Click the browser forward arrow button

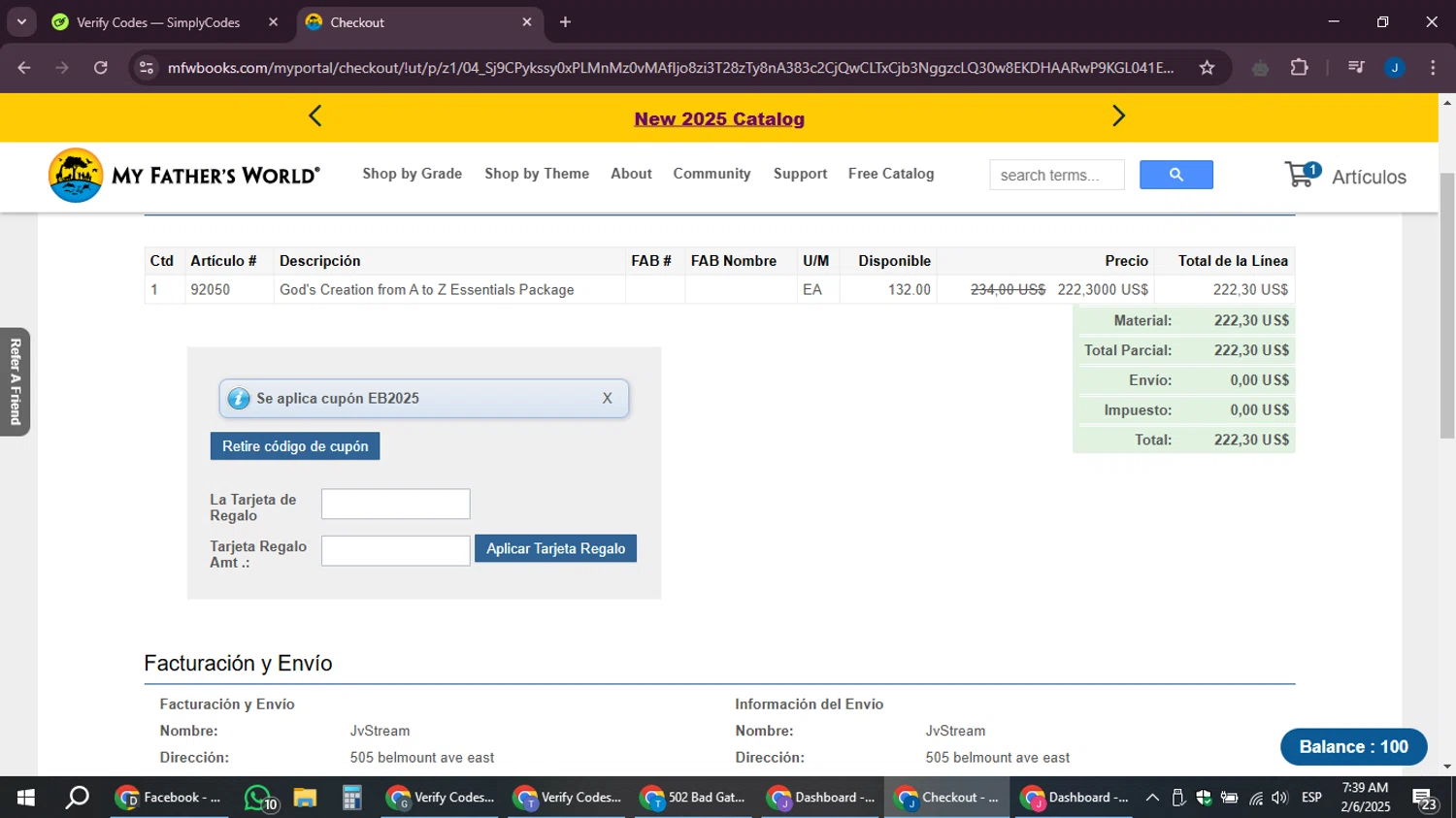(x=62, y=68)
